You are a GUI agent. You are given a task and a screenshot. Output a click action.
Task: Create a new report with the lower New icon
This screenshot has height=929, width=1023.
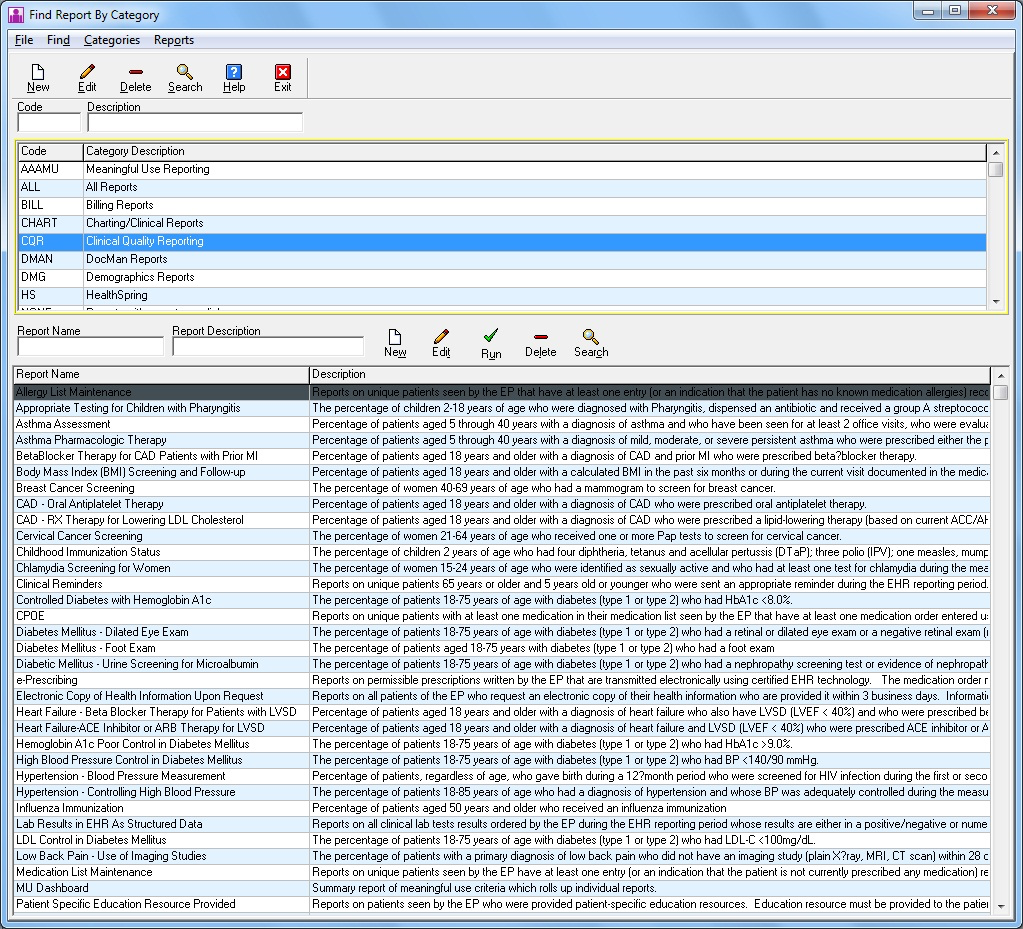pos(395,343)
